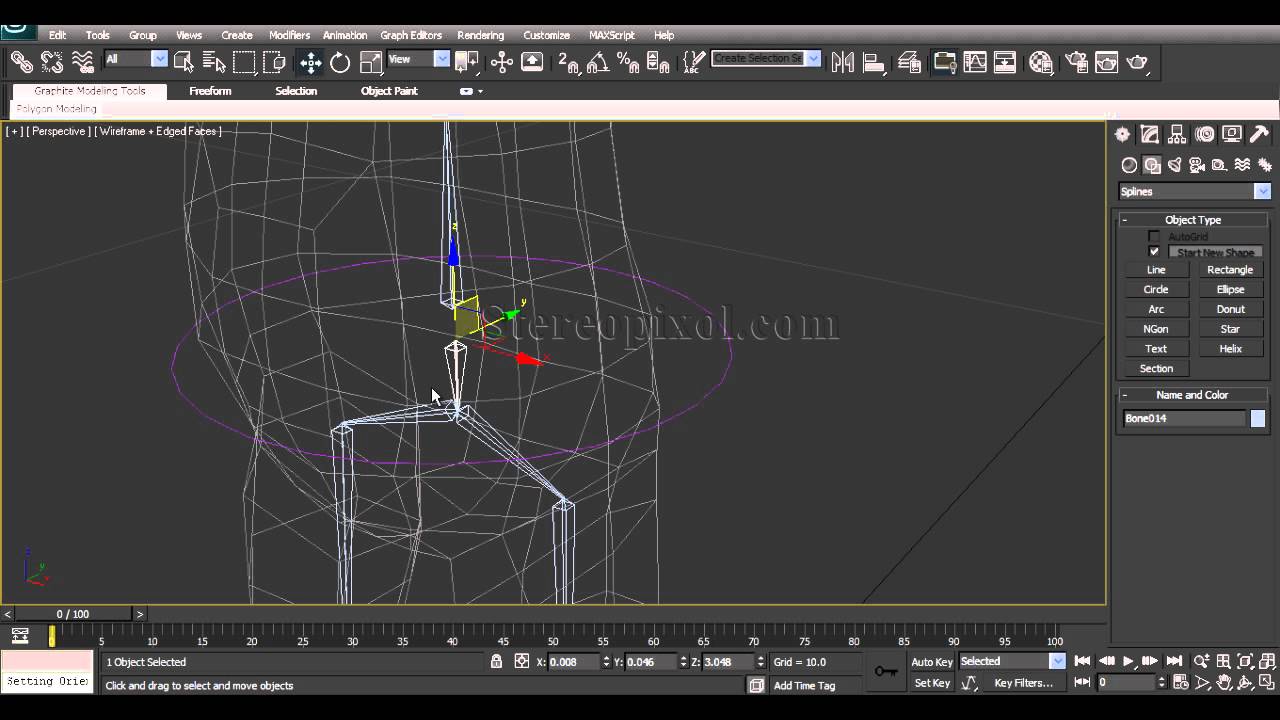Open the Align tool
1280x720 pixels.
click(x=874, y=62)
